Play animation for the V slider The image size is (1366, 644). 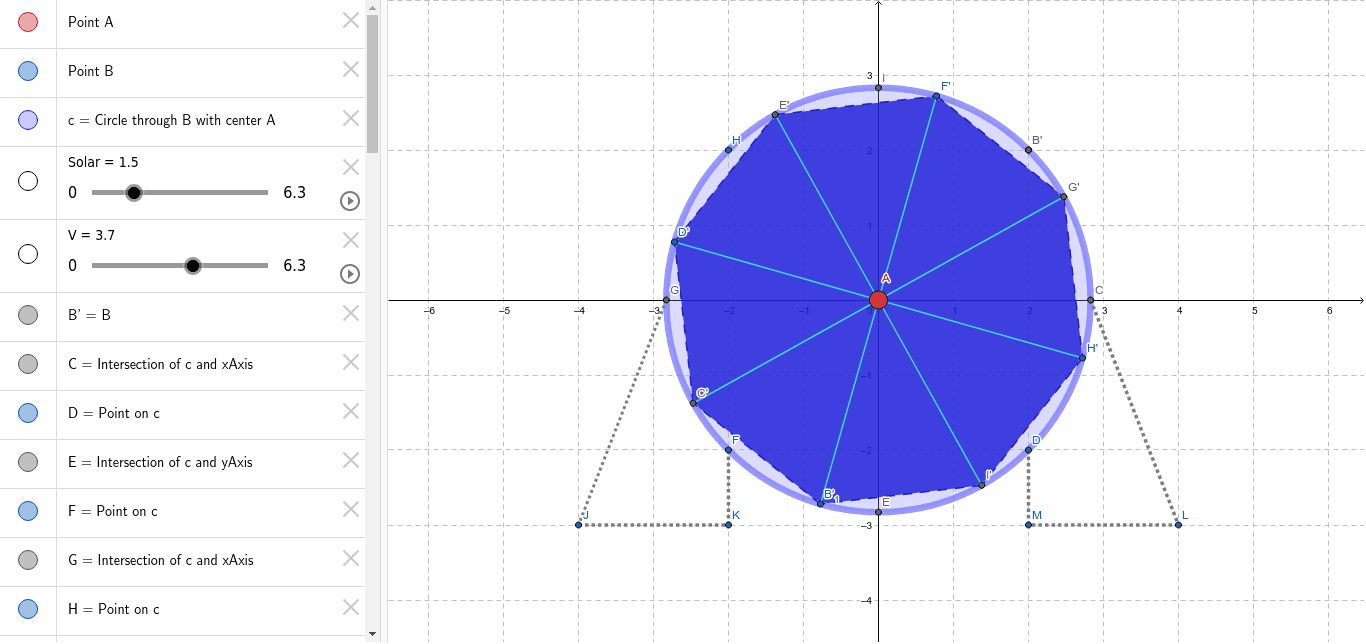click(x=349, y=274)
